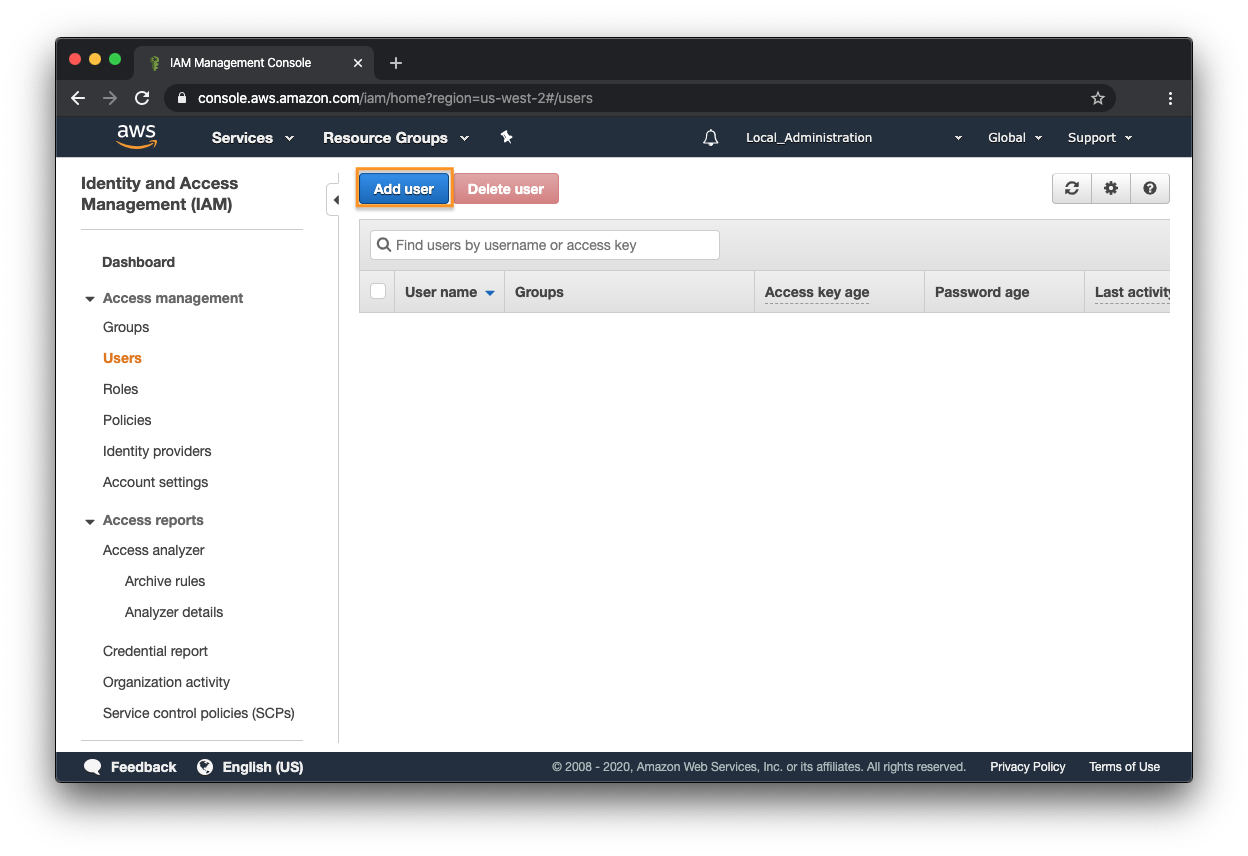Open table settings gear
This screenshot has width=1248, height=856.
tap(1111, 188)
